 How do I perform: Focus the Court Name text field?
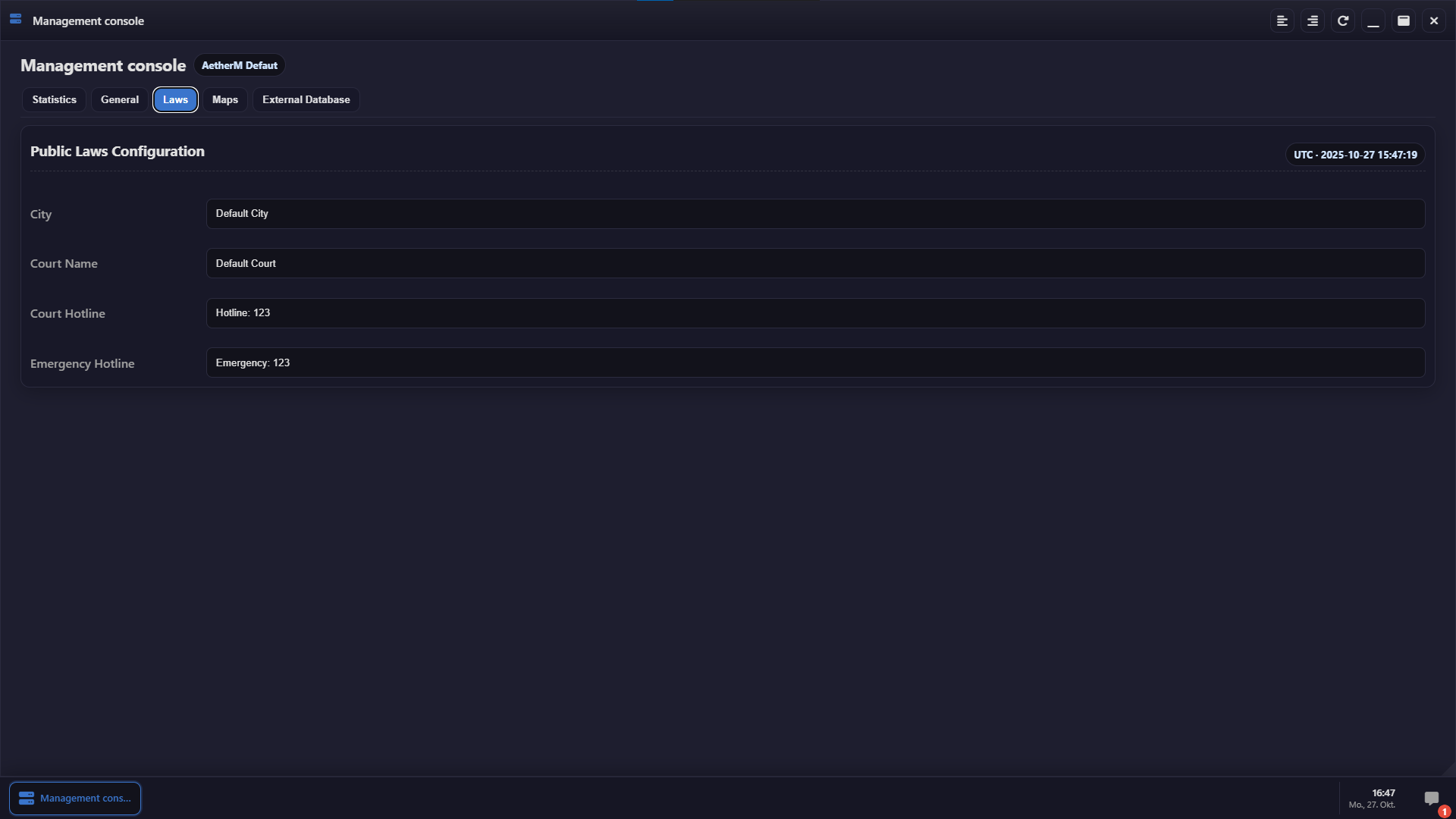[815, 264]
